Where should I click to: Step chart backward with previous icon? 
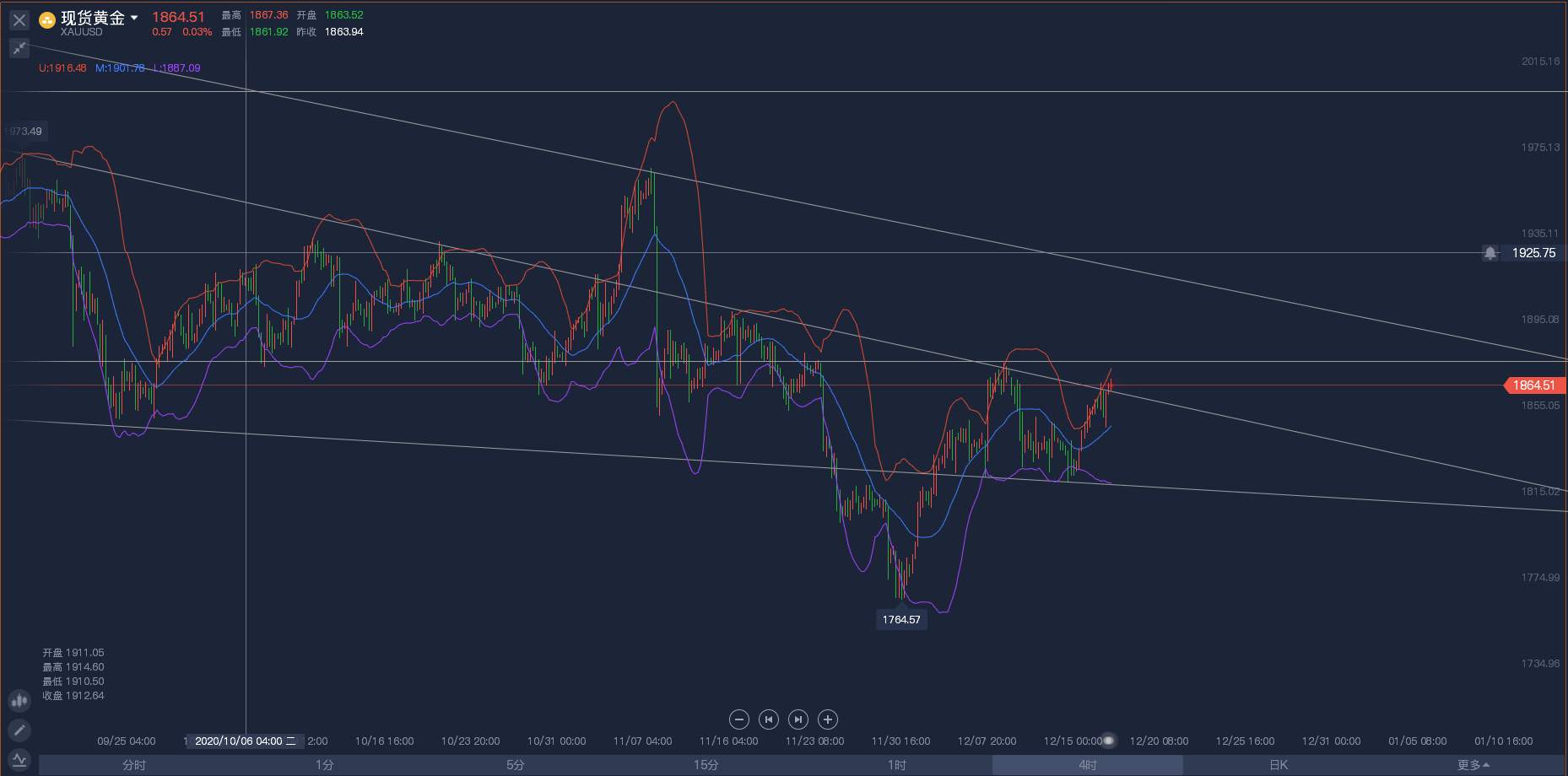(x=768, y=719)
